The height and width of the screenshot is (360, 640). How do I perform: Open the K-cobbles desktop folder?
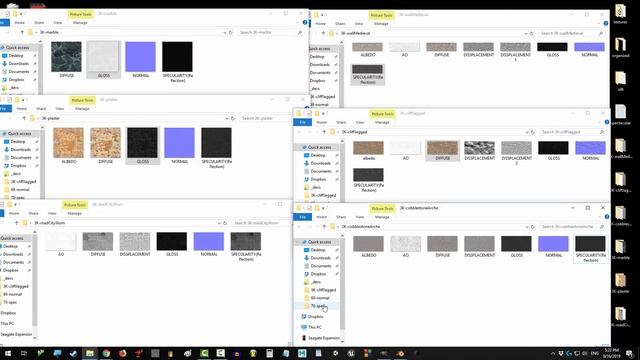(620, 216)
